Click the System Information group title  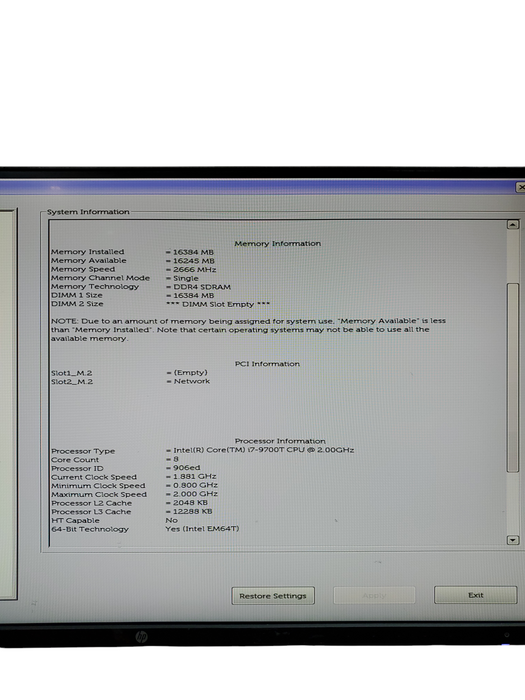88,212
